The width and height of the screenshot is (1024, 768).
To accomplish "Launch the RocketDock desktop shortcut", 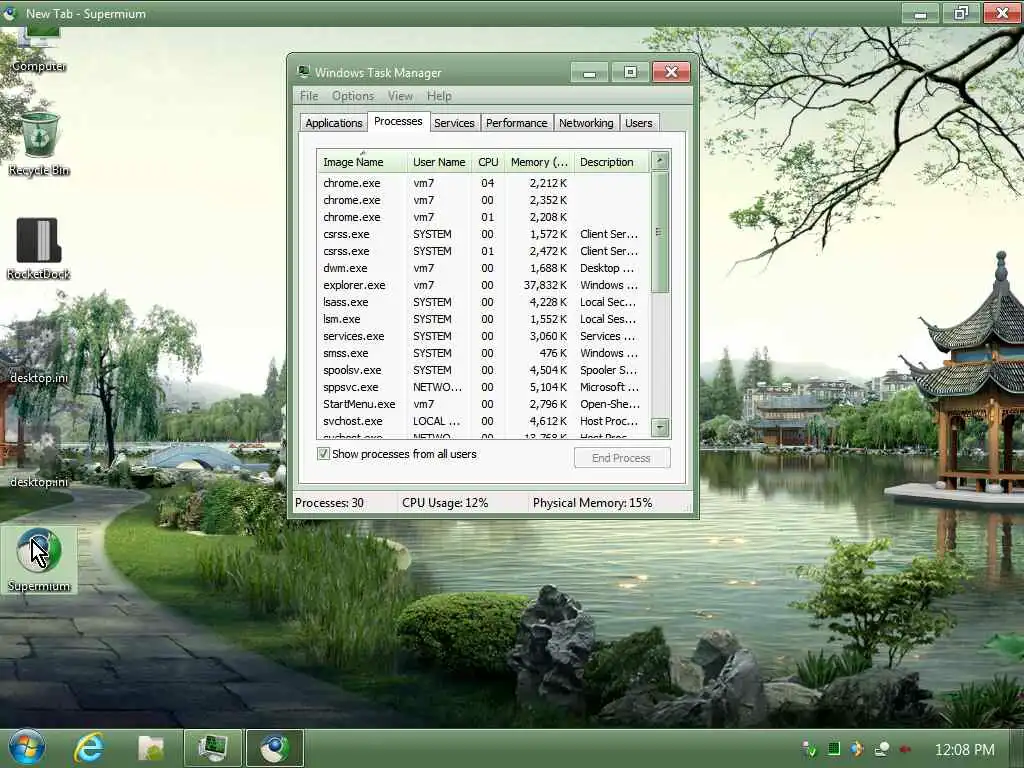I will (39, 248).
